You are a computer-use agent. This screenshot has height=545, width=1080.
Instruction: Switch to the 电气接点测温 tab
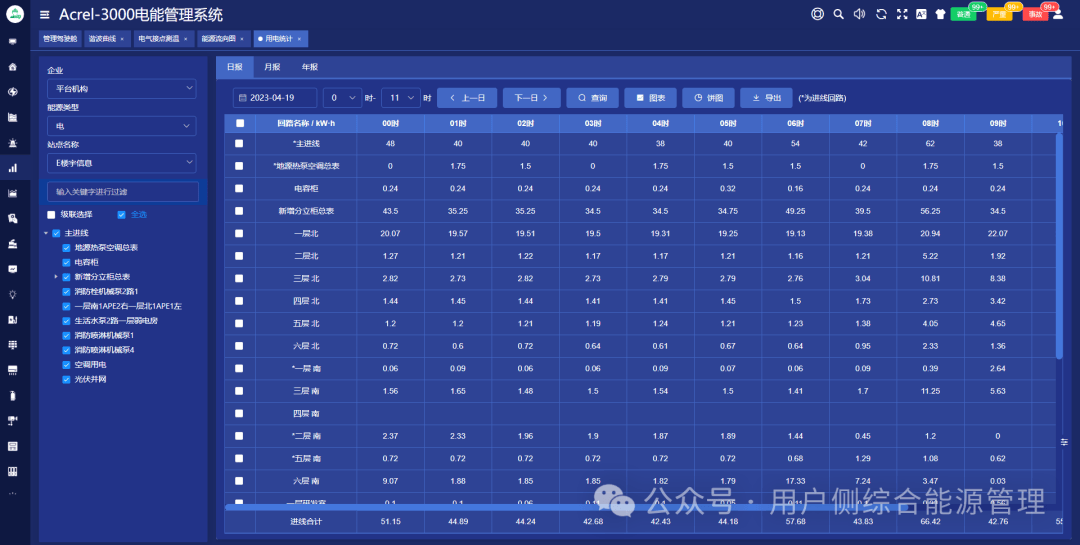pyautogui.click(x=163, y=39)
